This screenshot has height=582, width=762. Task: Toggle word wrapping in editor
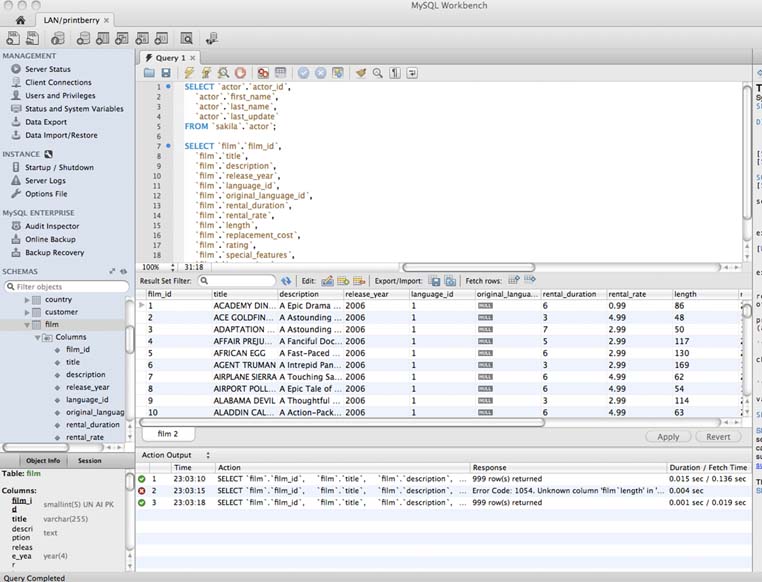(x=412, y=73)
